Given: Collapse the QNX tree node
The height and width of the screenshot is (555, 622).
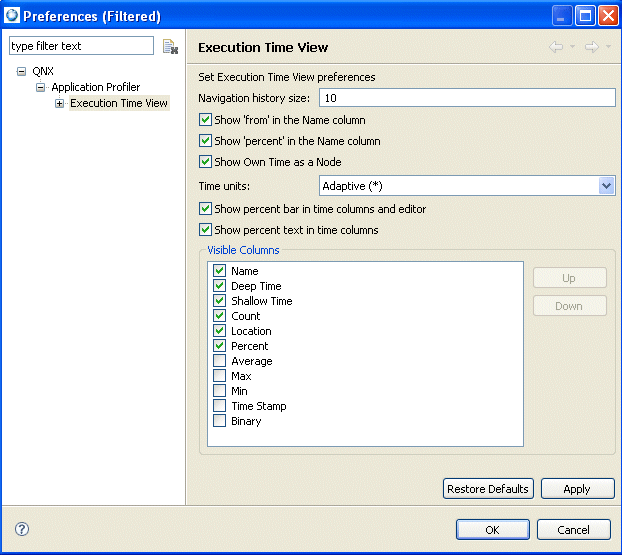Looking at the screenshot, I should pos(22,72).
